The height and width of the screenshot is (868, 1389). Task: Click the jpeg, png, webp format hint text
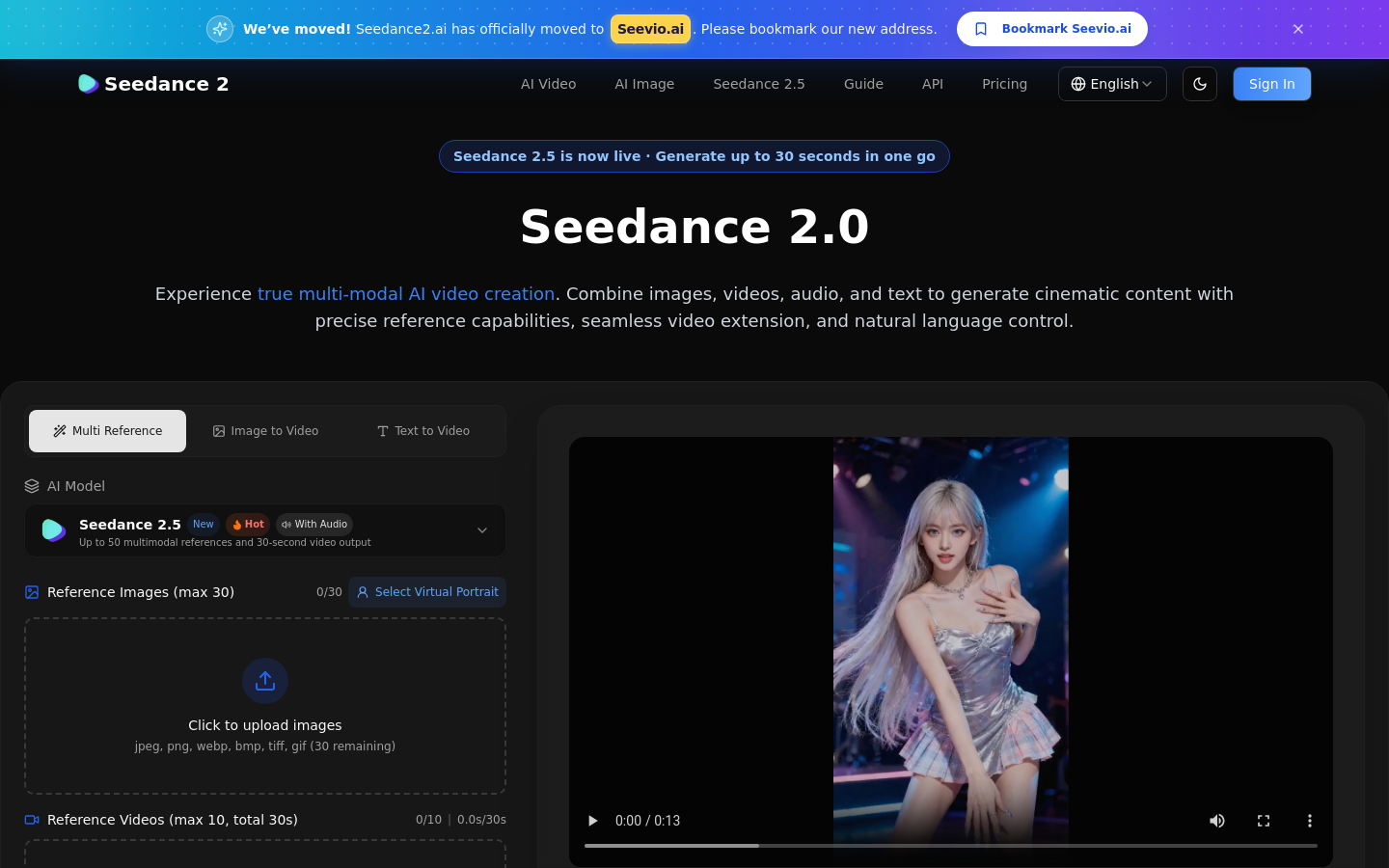point(265,746)
